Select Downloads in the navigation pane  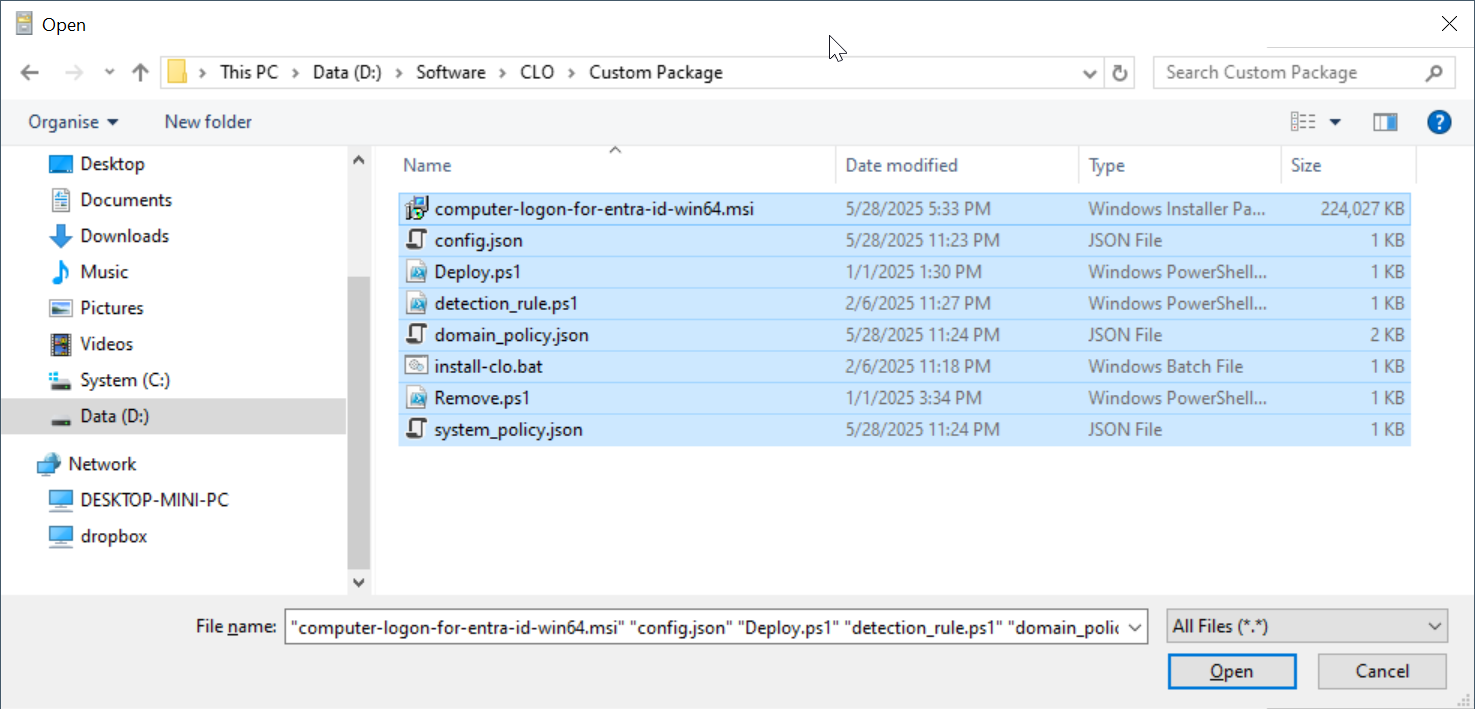124,236
